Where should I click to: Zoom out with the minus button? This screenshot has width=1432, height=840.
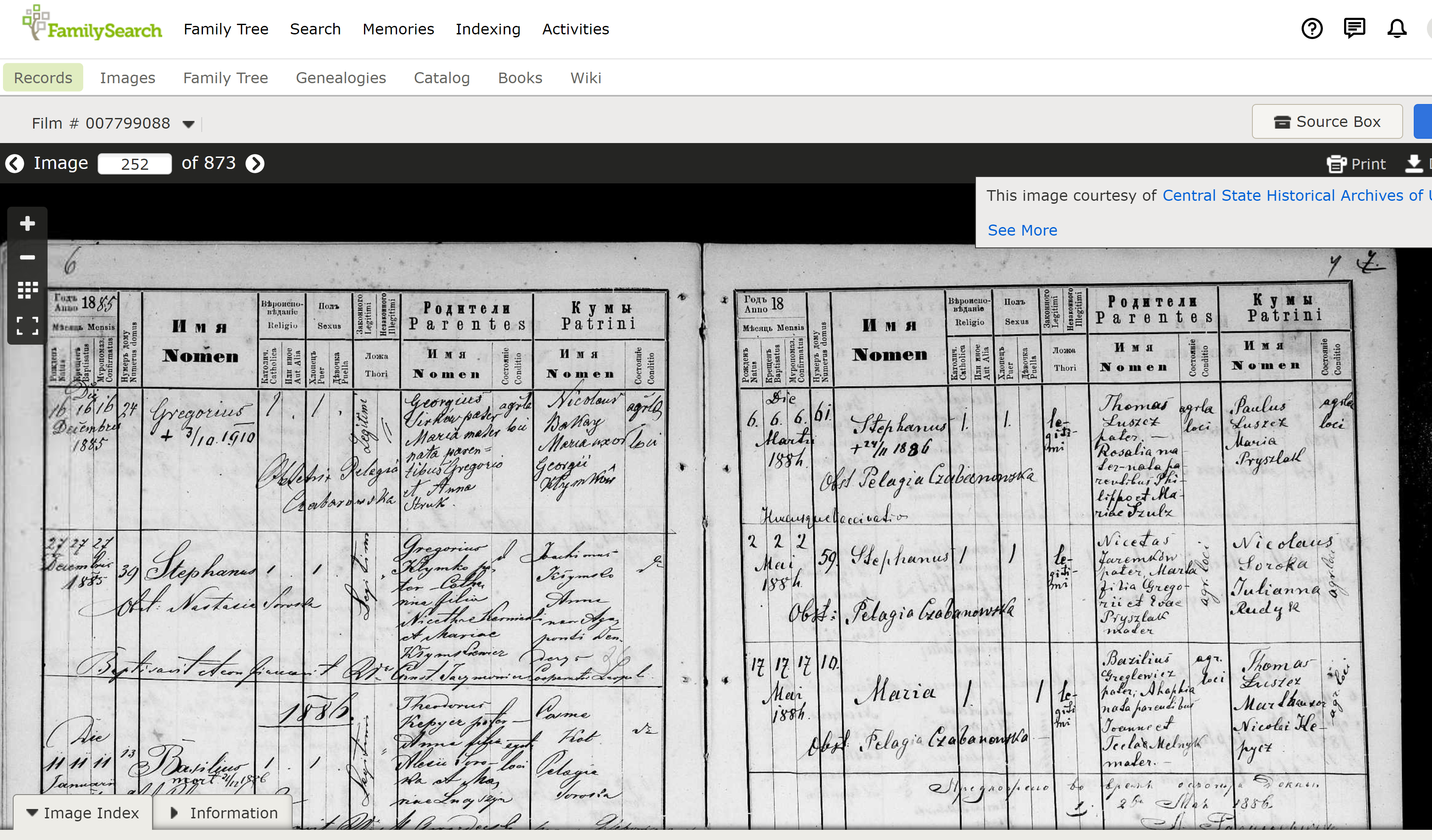pyautogui.click(x=27, y=257)
